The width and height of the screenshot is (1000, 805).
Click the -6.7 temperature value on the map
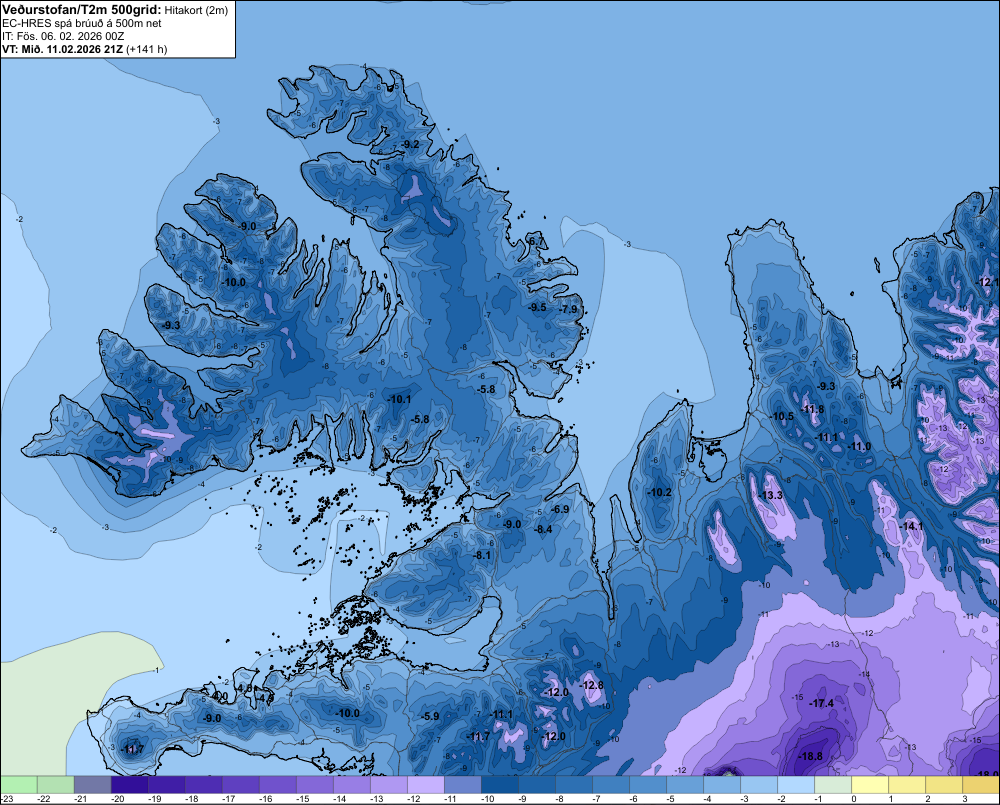point(535,241)
